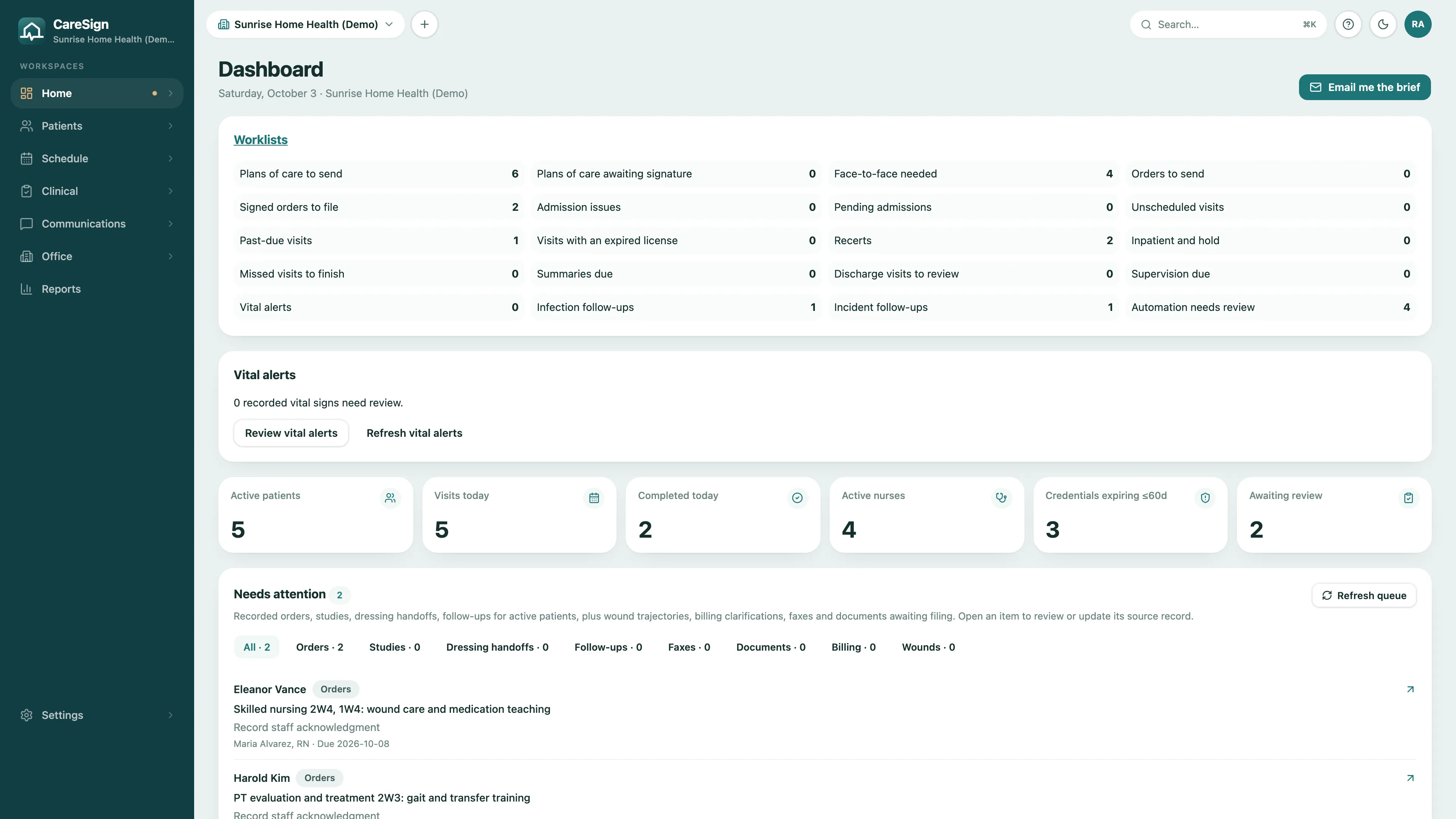Click the building icon in agency selector

224,24
